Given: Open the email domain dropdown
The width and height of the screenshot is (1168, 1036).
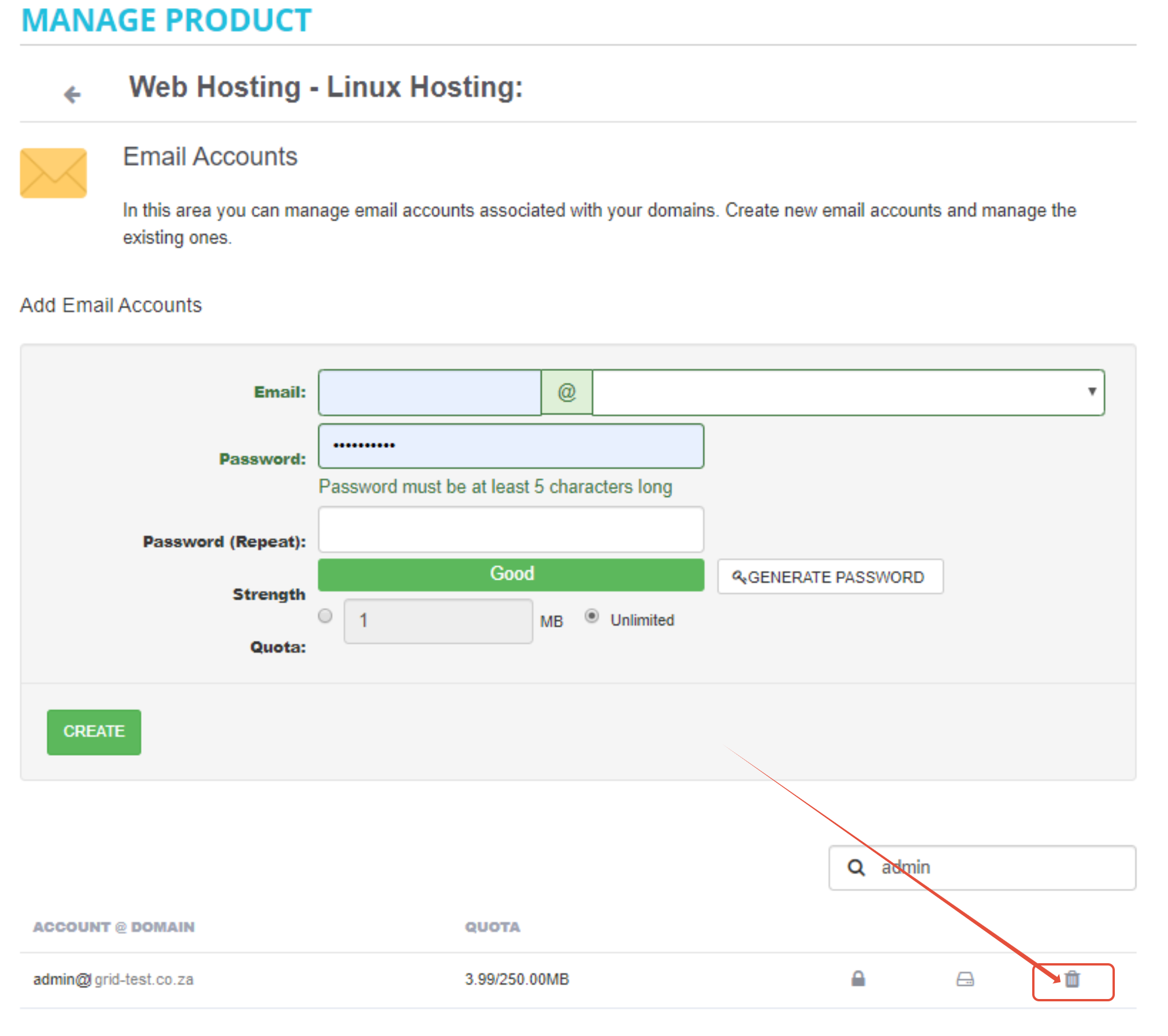Looking at the screenshot, I should 848,392.
